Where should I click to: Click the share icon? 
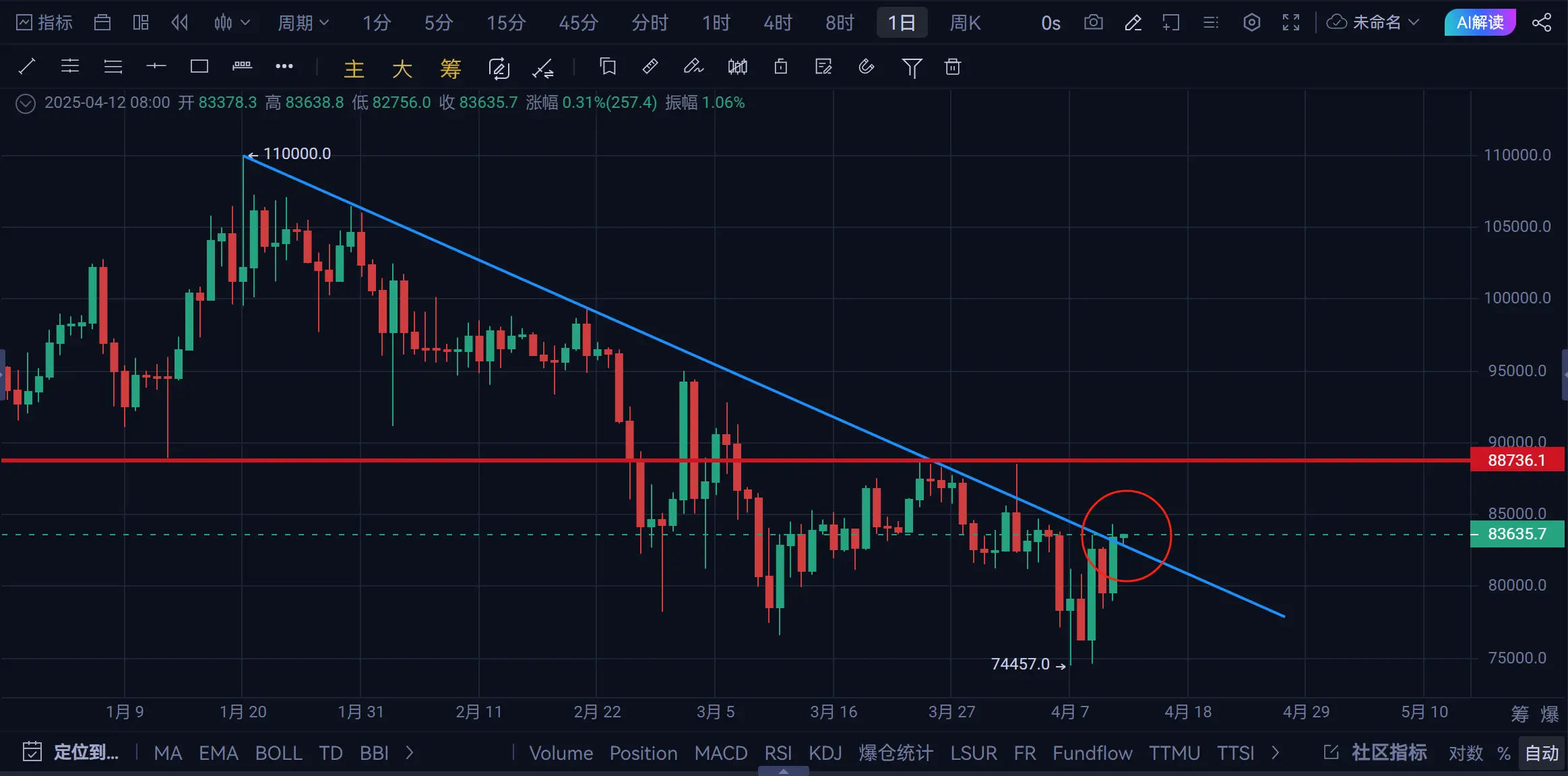1542,23
